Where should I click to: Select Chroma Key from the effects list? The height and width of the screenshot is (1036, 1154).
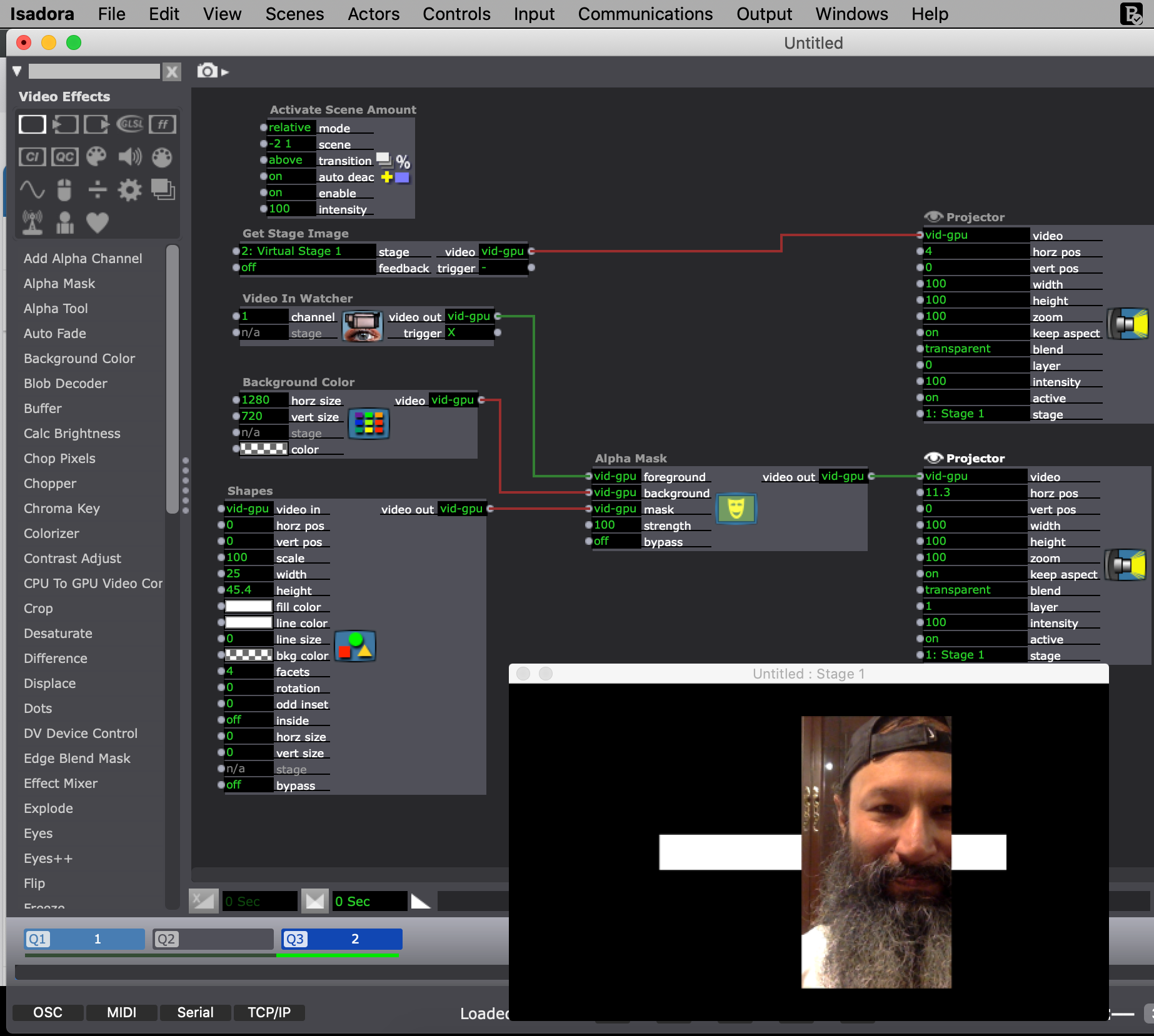pos(61,509)
